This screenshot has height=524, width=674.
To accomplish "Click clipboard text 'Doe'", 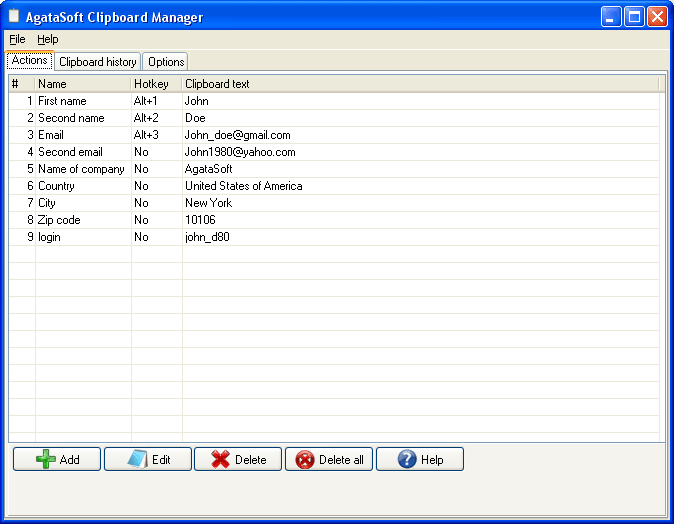I will (195, 118).
